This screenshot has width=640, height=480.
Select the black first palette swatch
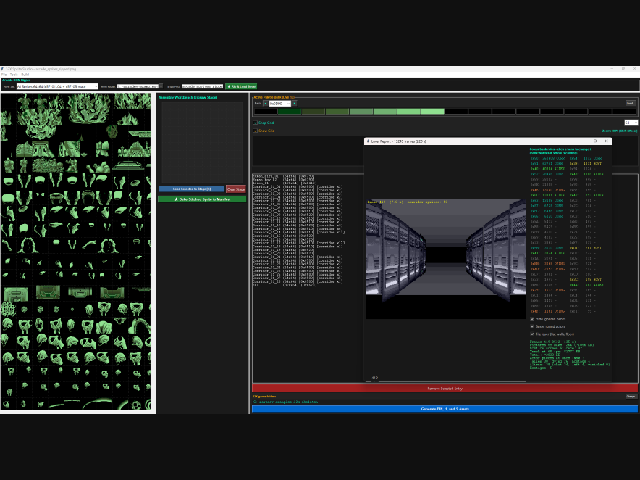266,111
